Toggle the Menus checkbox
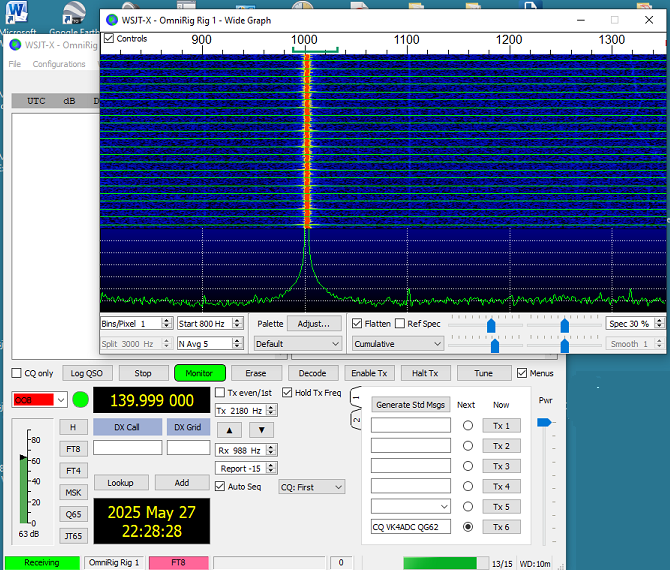The image size is (670, 570). click(x=522, y=373)
